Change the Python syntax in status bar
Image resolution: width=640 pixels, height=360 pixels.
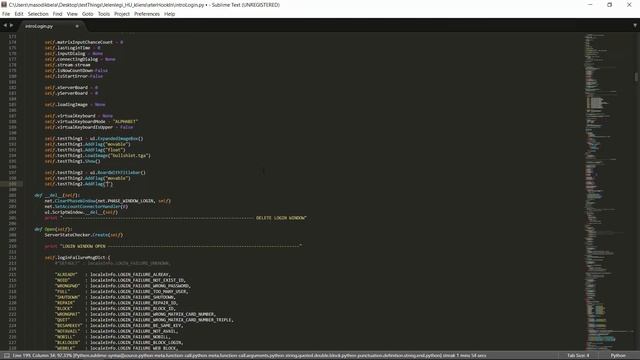pyautogui.click(x=618, y=356)
